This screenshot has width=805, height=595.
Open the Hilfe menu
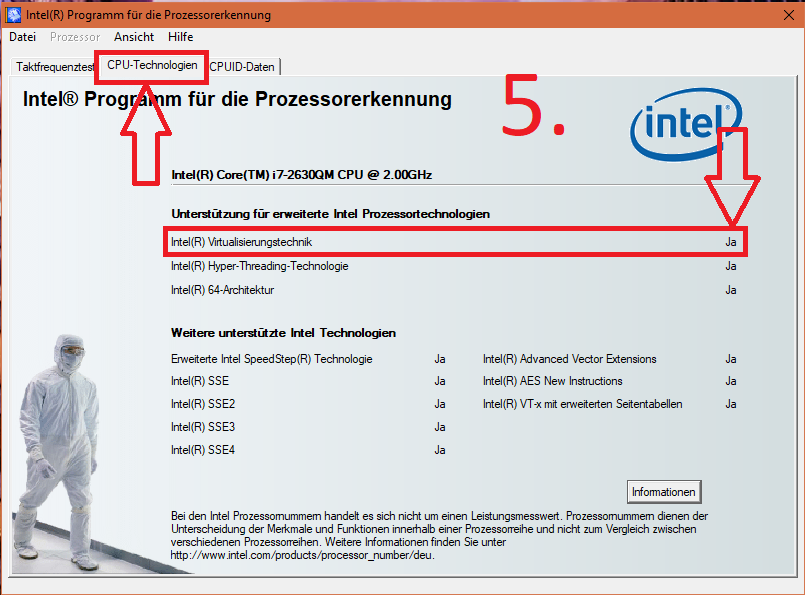[181, 37]
